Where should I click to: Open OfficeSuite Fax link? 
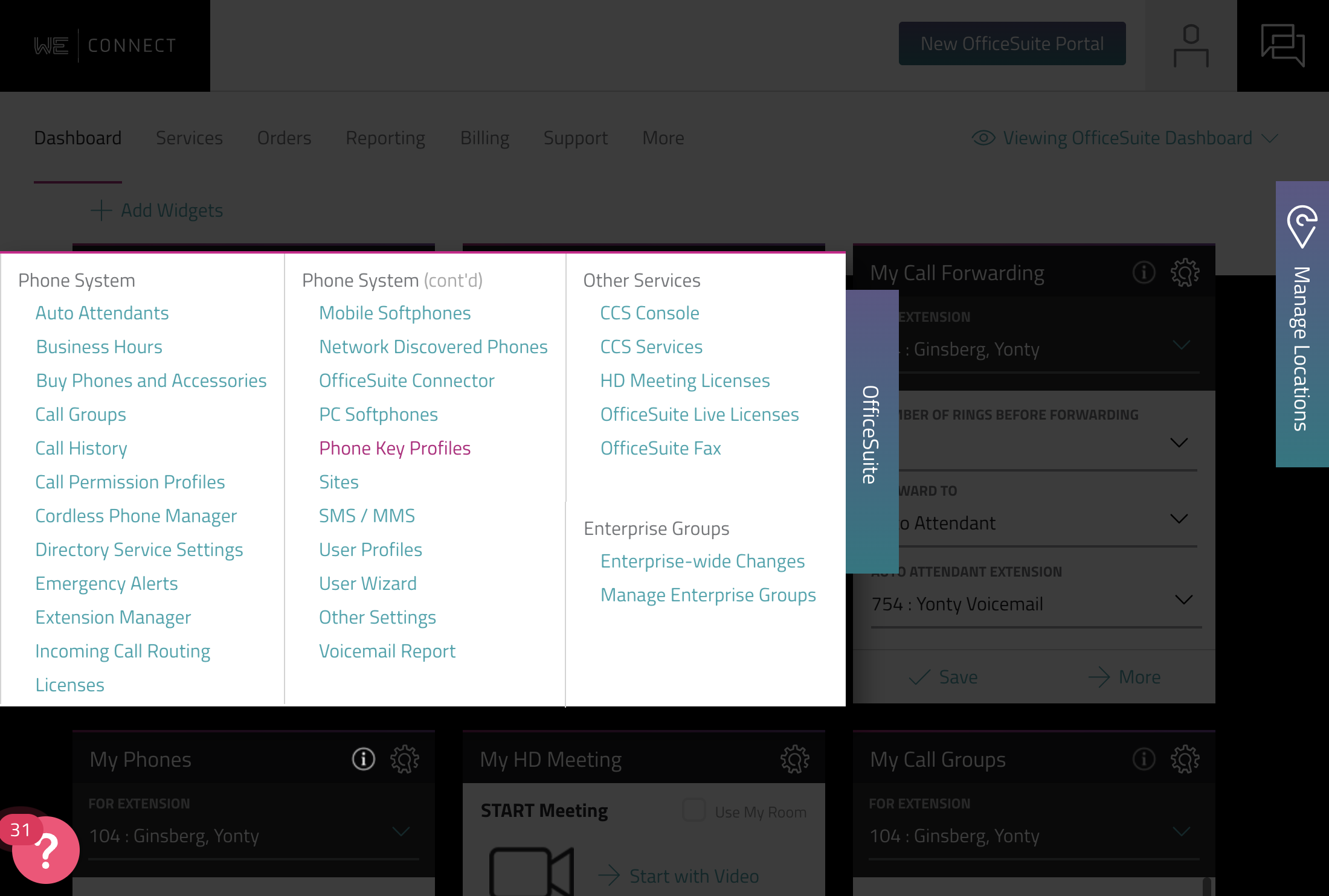[x=660, y=448]
